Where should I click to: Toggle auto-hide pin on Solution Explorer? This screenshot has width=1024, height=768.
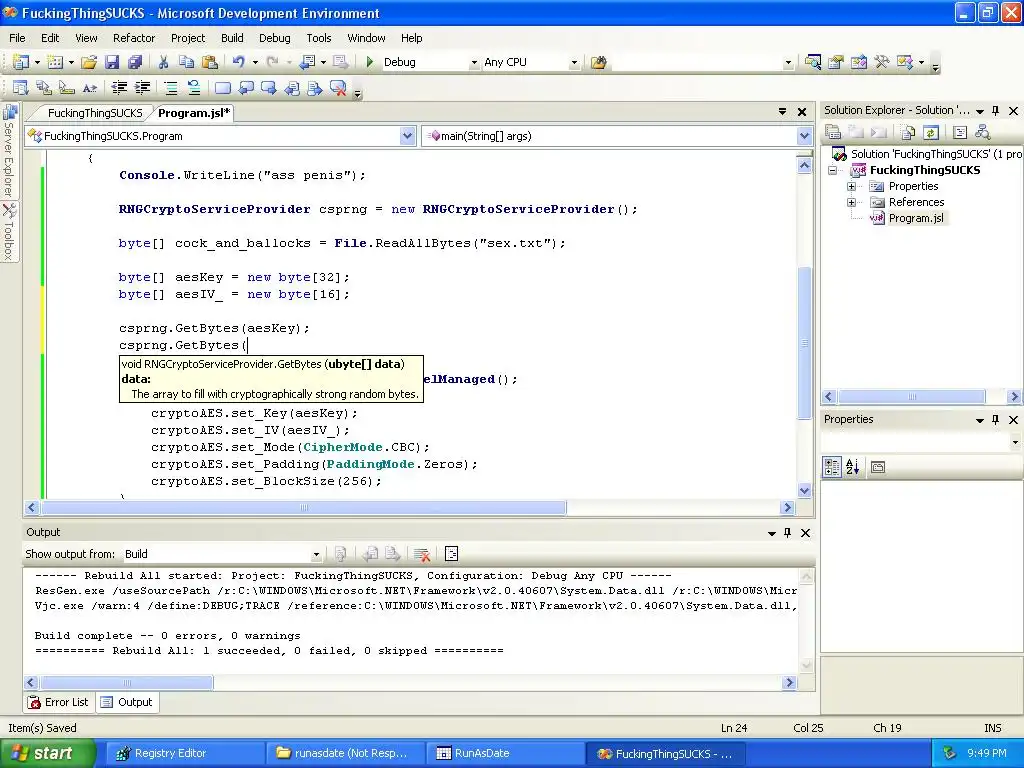point(995,110)
